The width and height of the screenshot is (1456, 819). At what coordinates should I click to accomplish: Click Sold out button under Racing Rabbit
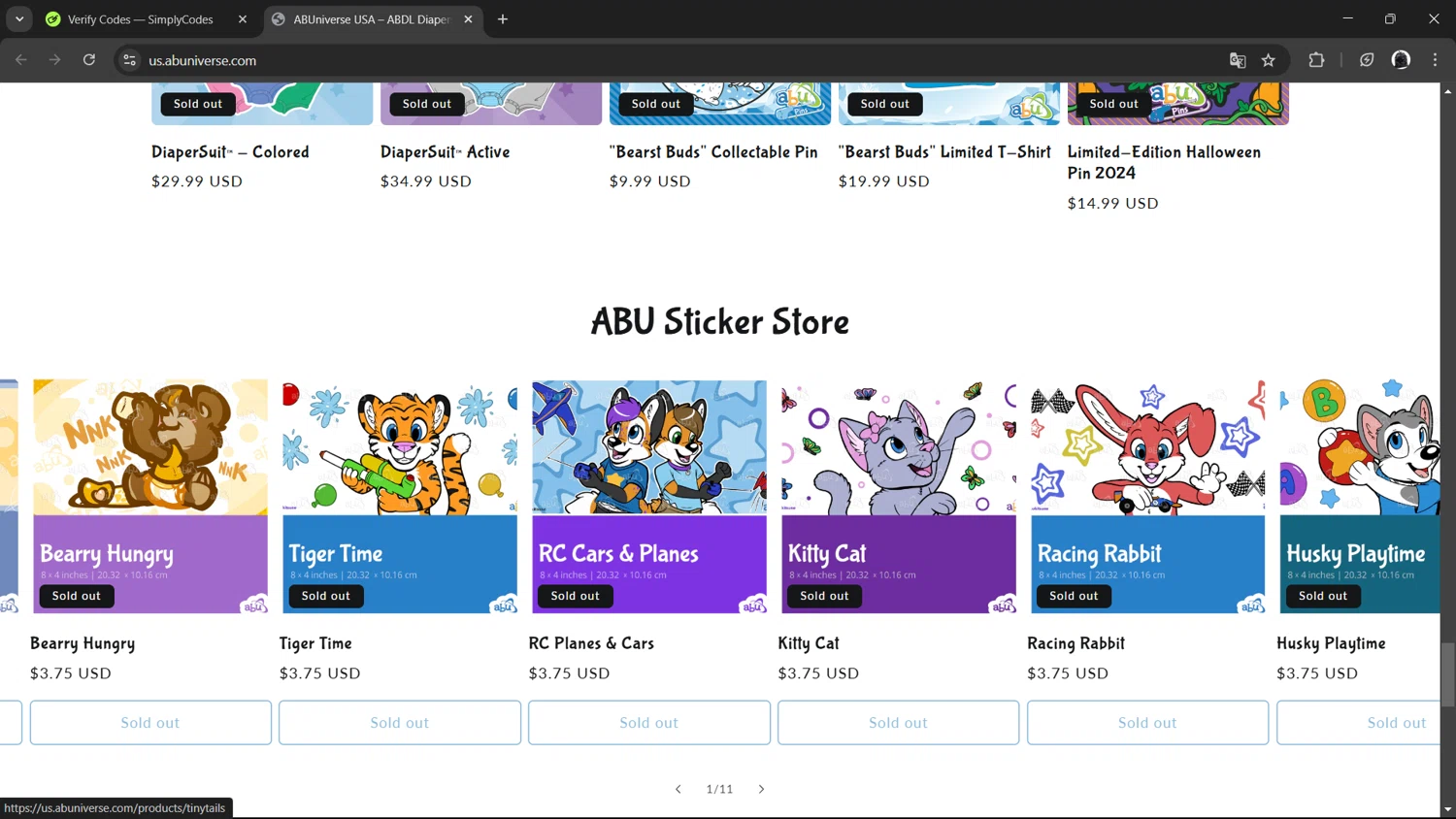1148,723
